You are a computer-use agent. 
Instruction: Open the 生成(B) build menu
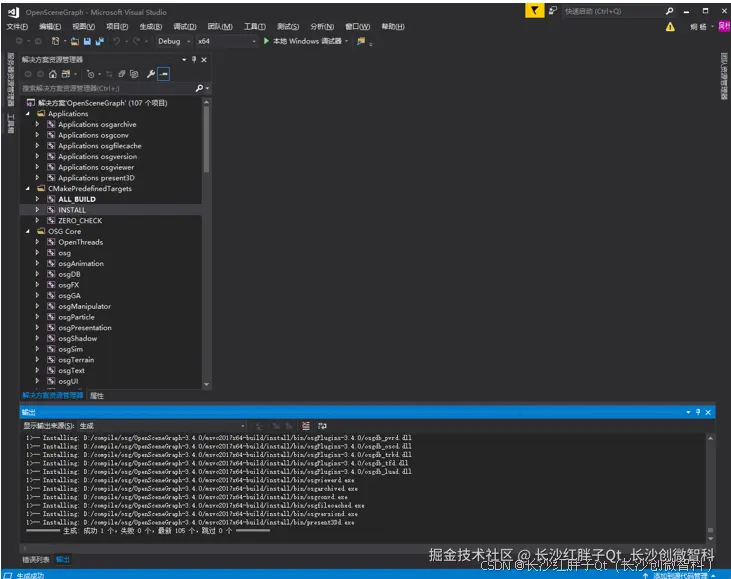[x=151, y=27]
